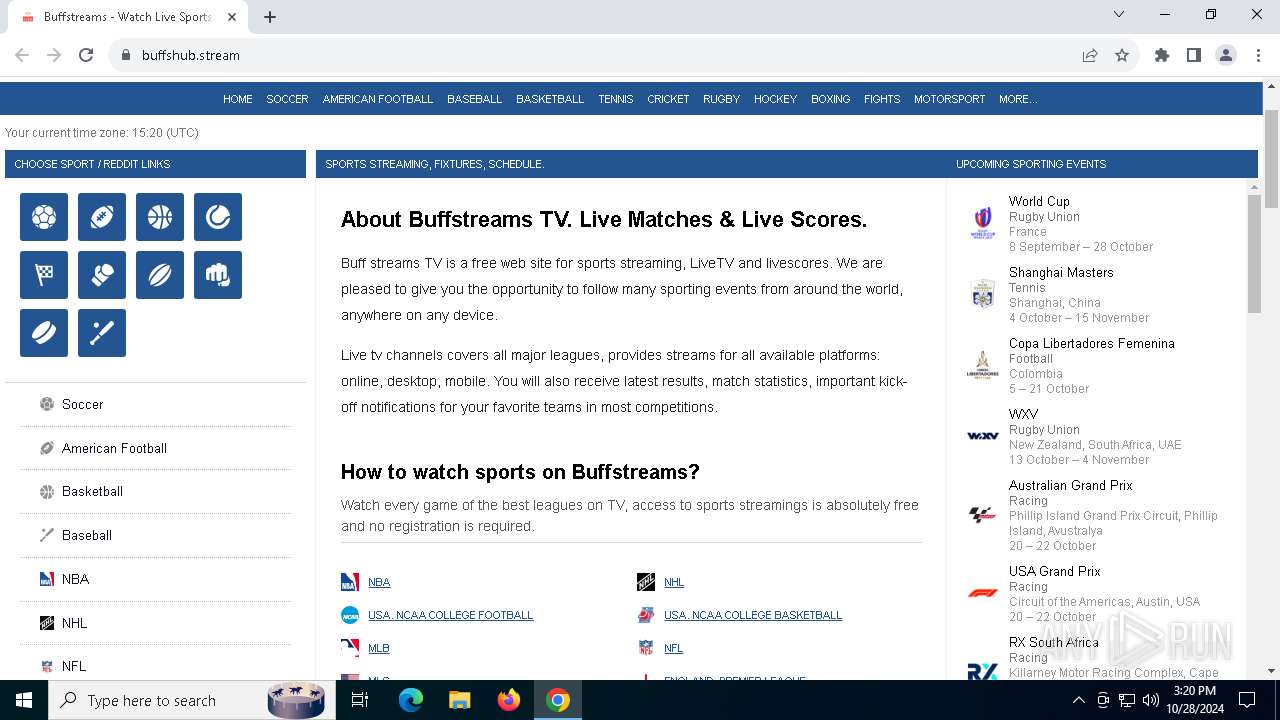The width and height of the screenshot is (1280, 720).
Task: Open the Shanghai Masters event logo
Action: (x=983, y=294)
